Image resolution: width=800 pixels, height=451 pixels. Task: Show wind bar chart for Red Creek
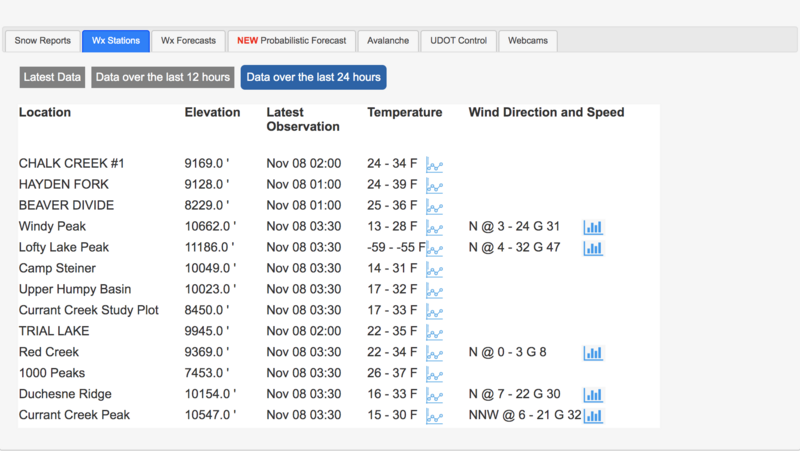[x=593, y=353]
